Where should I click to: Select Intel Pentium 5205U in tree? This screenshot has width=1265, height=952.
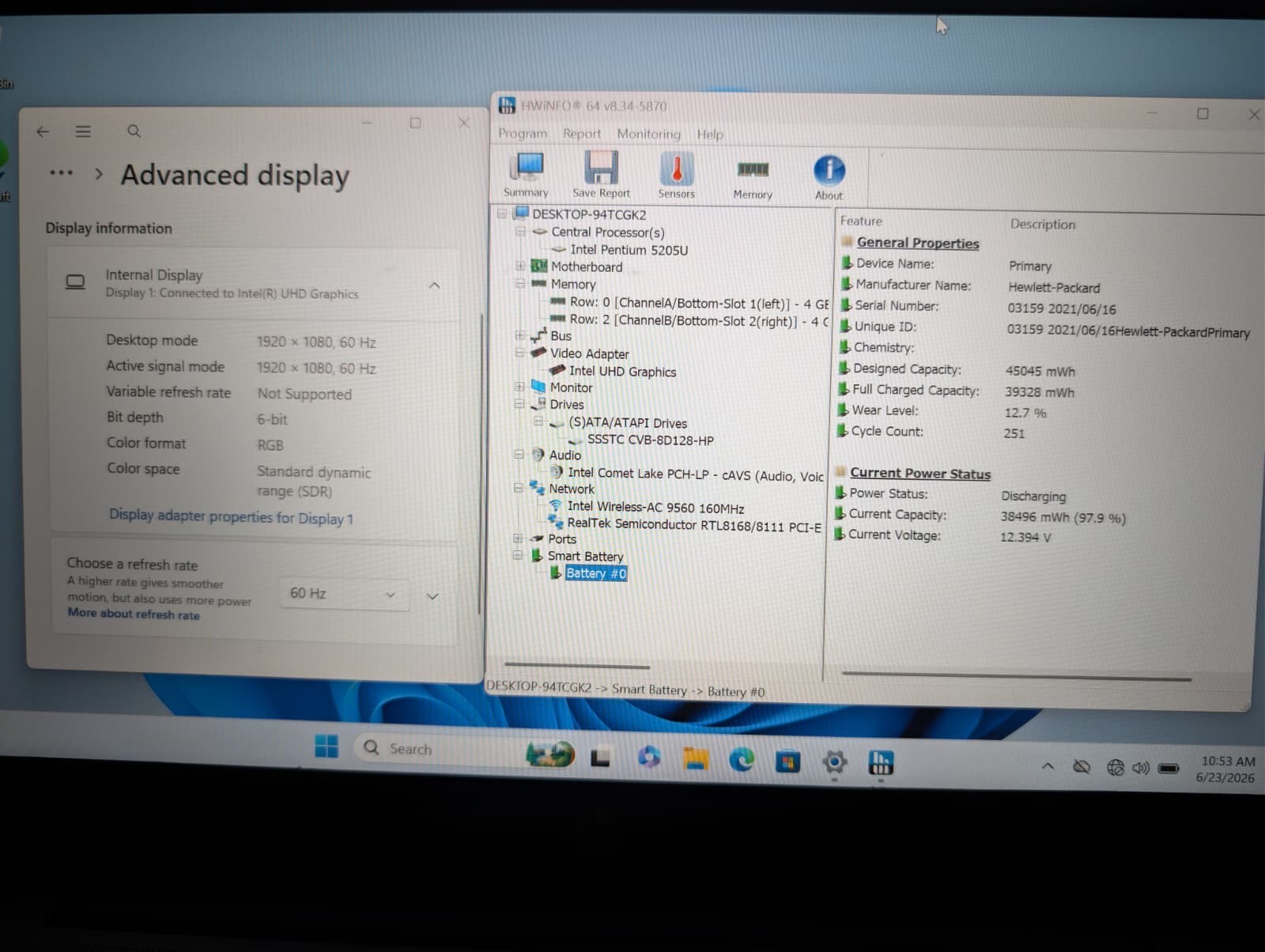point(629,250)
